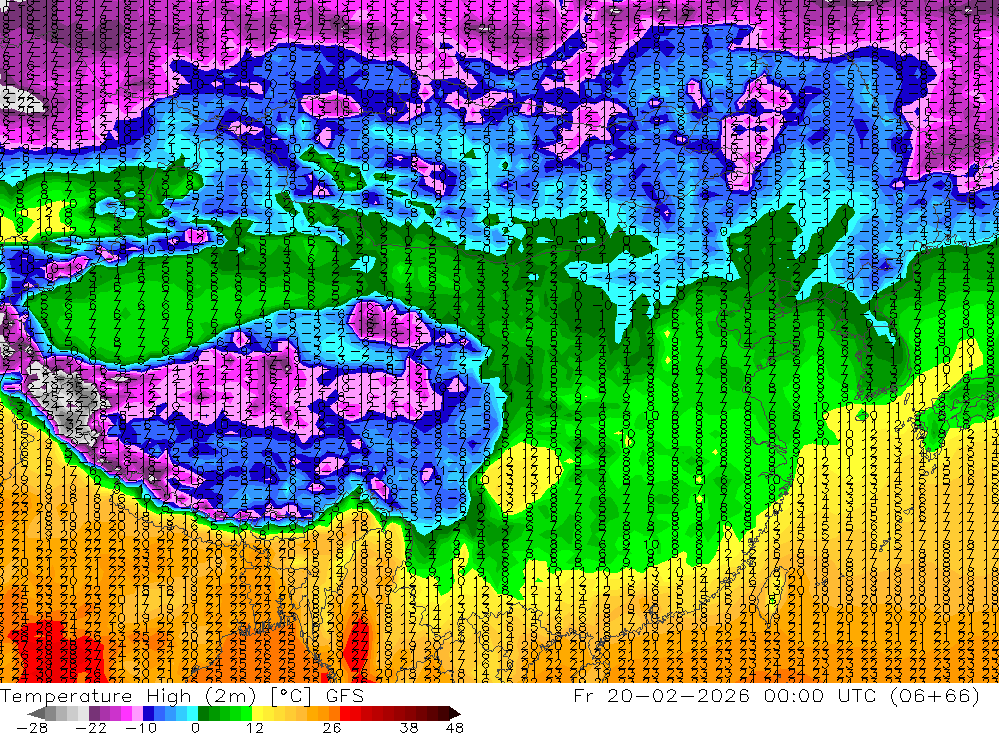Click the '26' legend label
The image size is (1000, 733).
coord(332,727)
